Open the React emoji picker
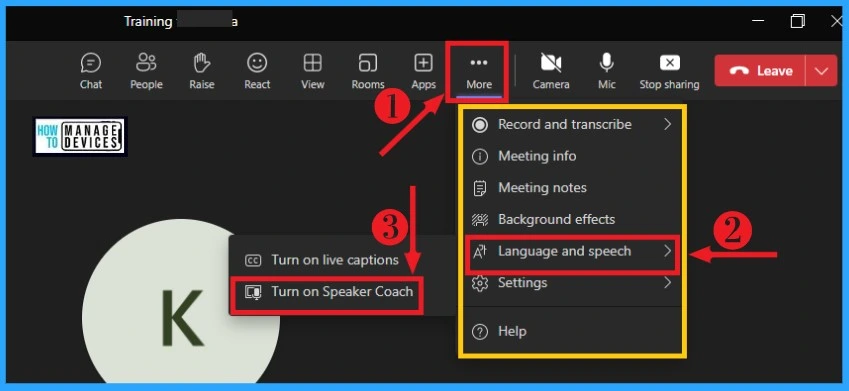Screen dimensions: 849x391 click(257, 71)
